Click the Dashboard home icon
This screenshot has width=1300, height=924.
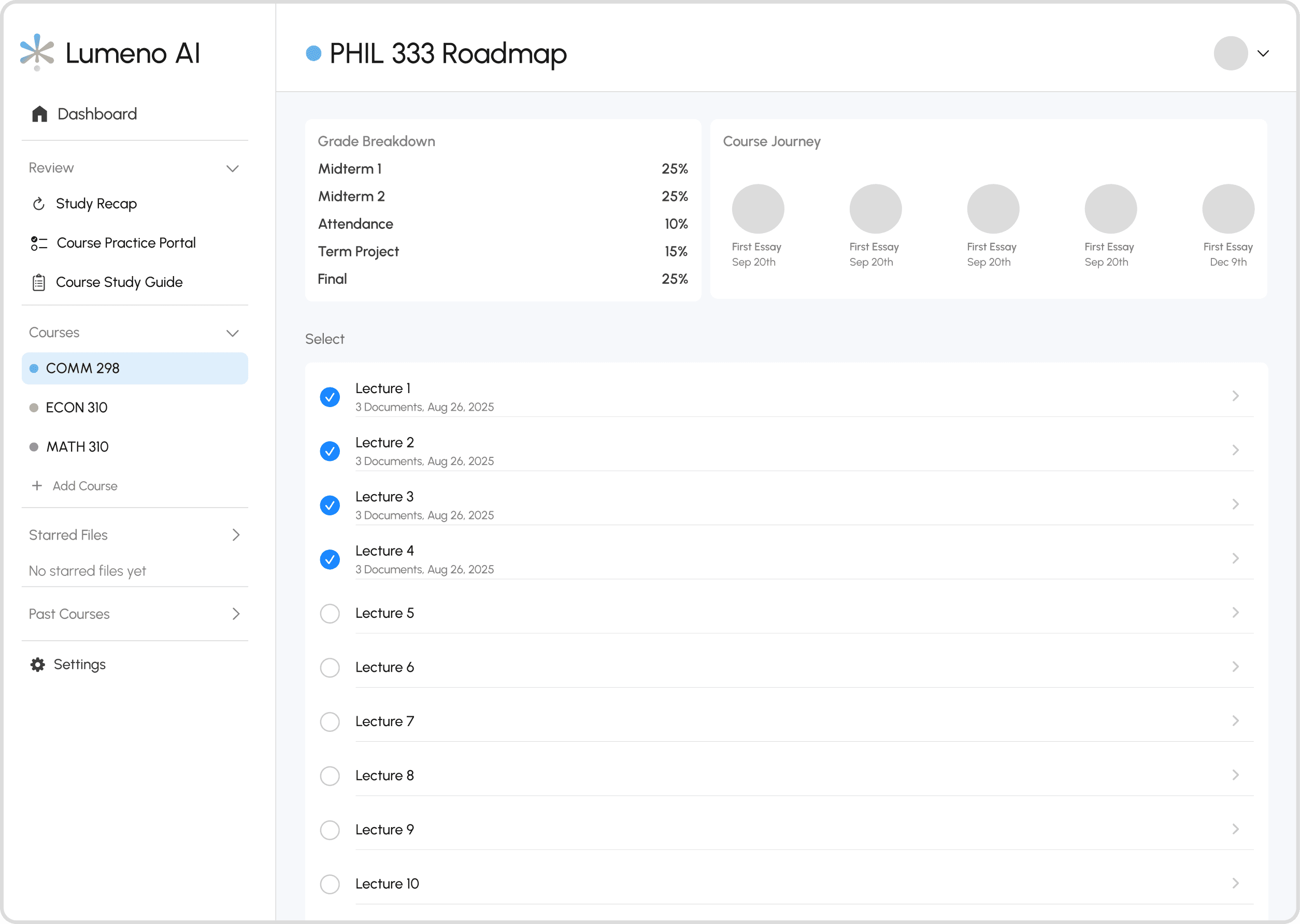pyautogui.click(x=39, y=114)
